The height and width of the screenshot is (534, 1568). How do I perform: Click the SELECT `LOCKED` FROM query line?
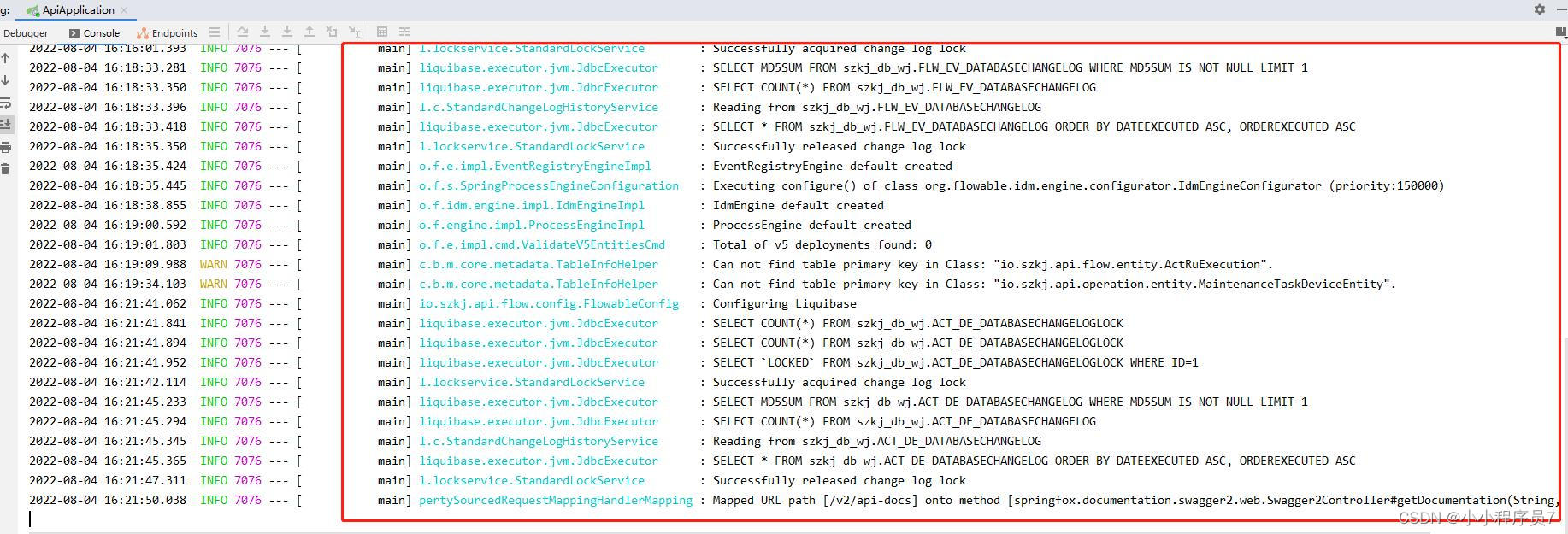tap(955, 362)
